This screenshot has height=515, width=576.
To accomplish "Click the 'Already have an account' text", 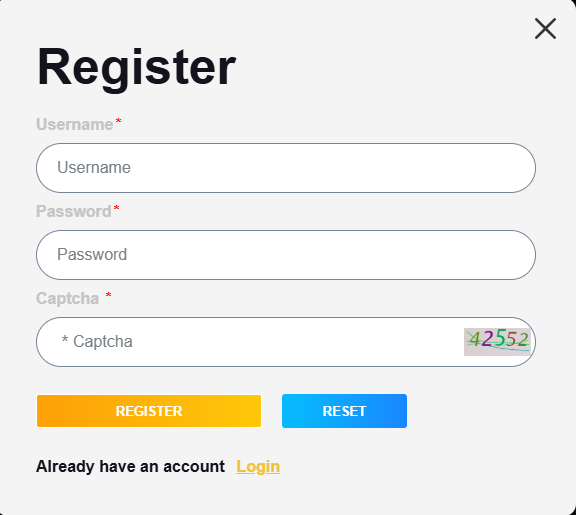I will tap(130, 467).
